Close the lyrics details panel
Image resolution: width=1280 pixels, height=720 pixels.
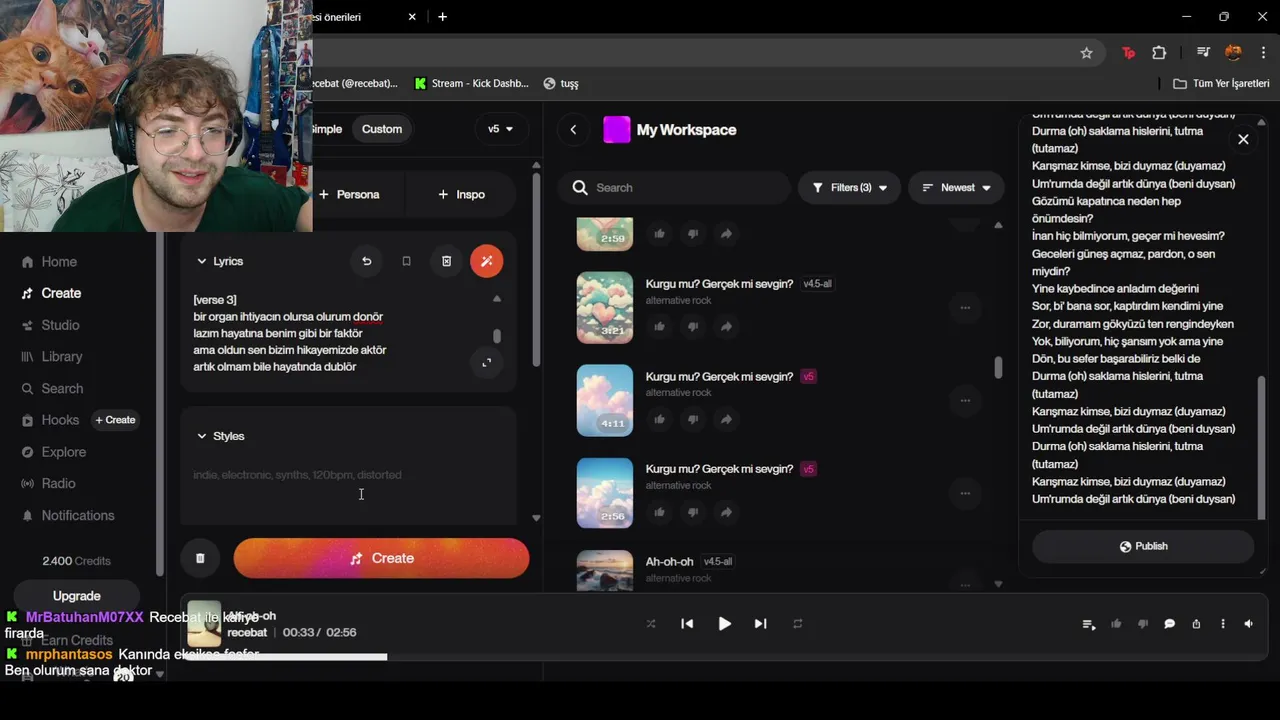pos(1243,139)
